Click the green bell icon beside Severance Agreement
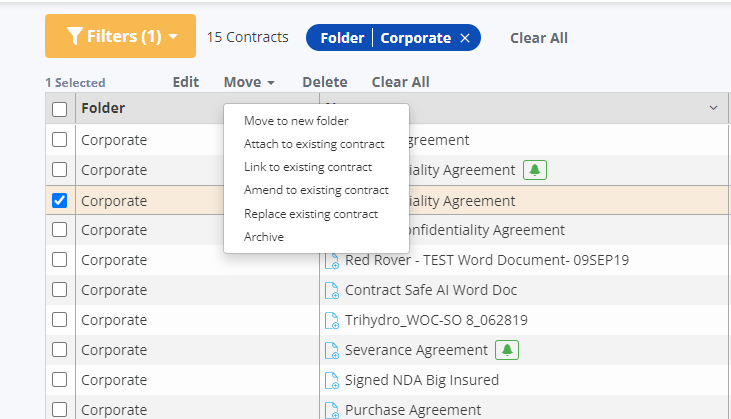The width and height of the screenshot is (731, 419). pyautogui.click(x=507, y=350)
